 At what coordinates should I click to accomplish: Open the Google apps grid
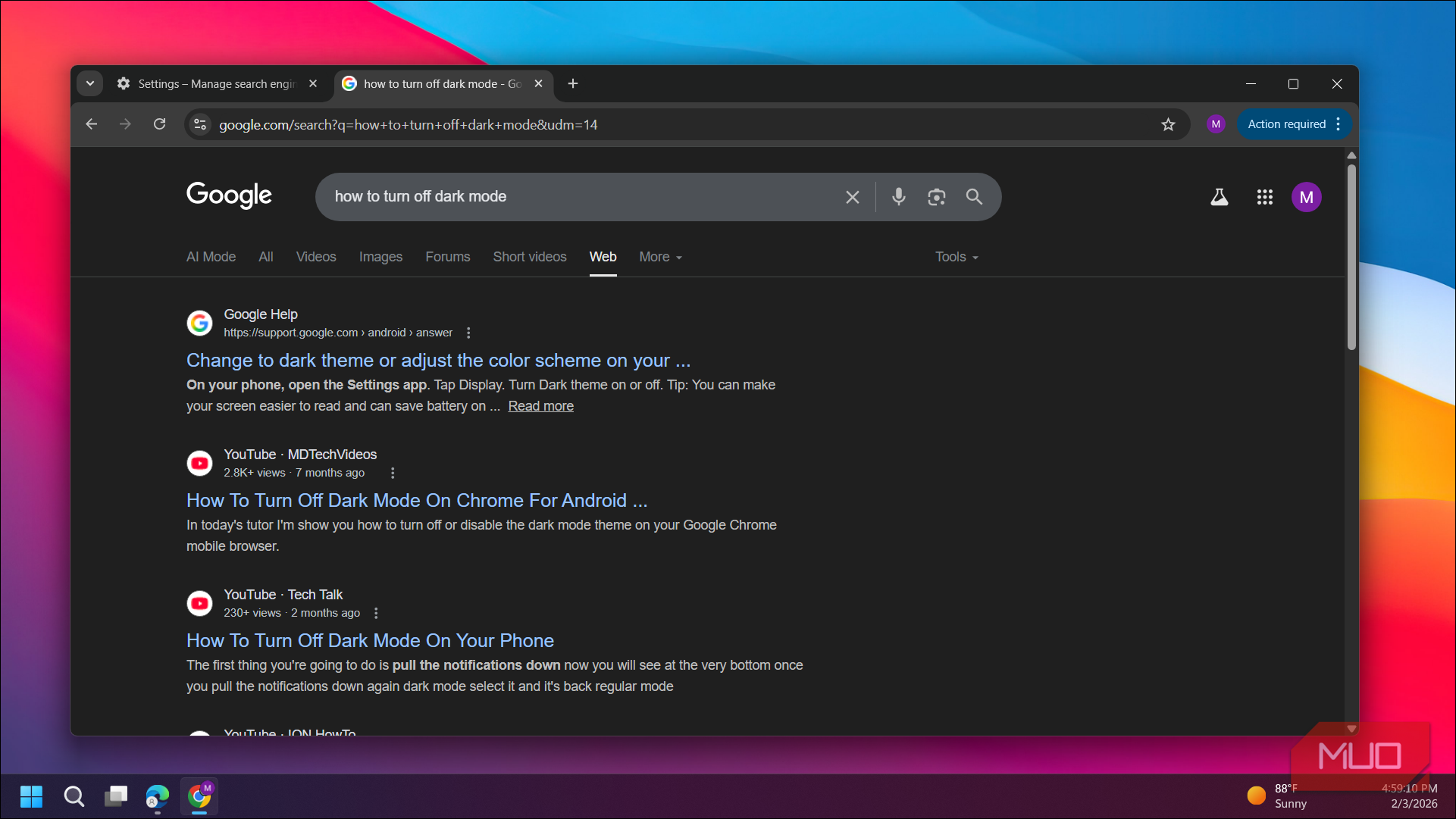click(1264, 197)
